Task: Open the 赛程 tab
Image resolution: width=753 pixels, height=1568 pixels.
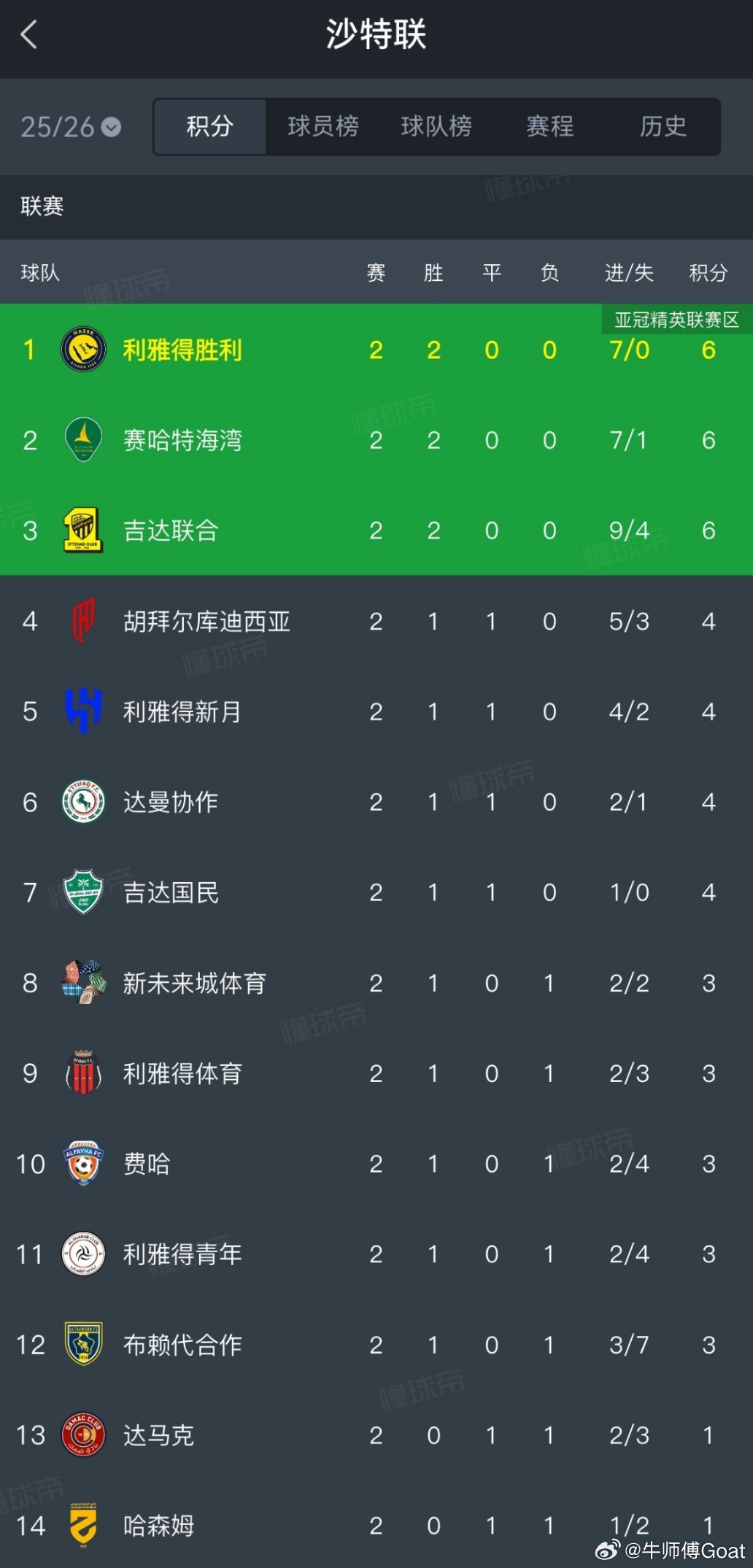Action: point(550,126)
